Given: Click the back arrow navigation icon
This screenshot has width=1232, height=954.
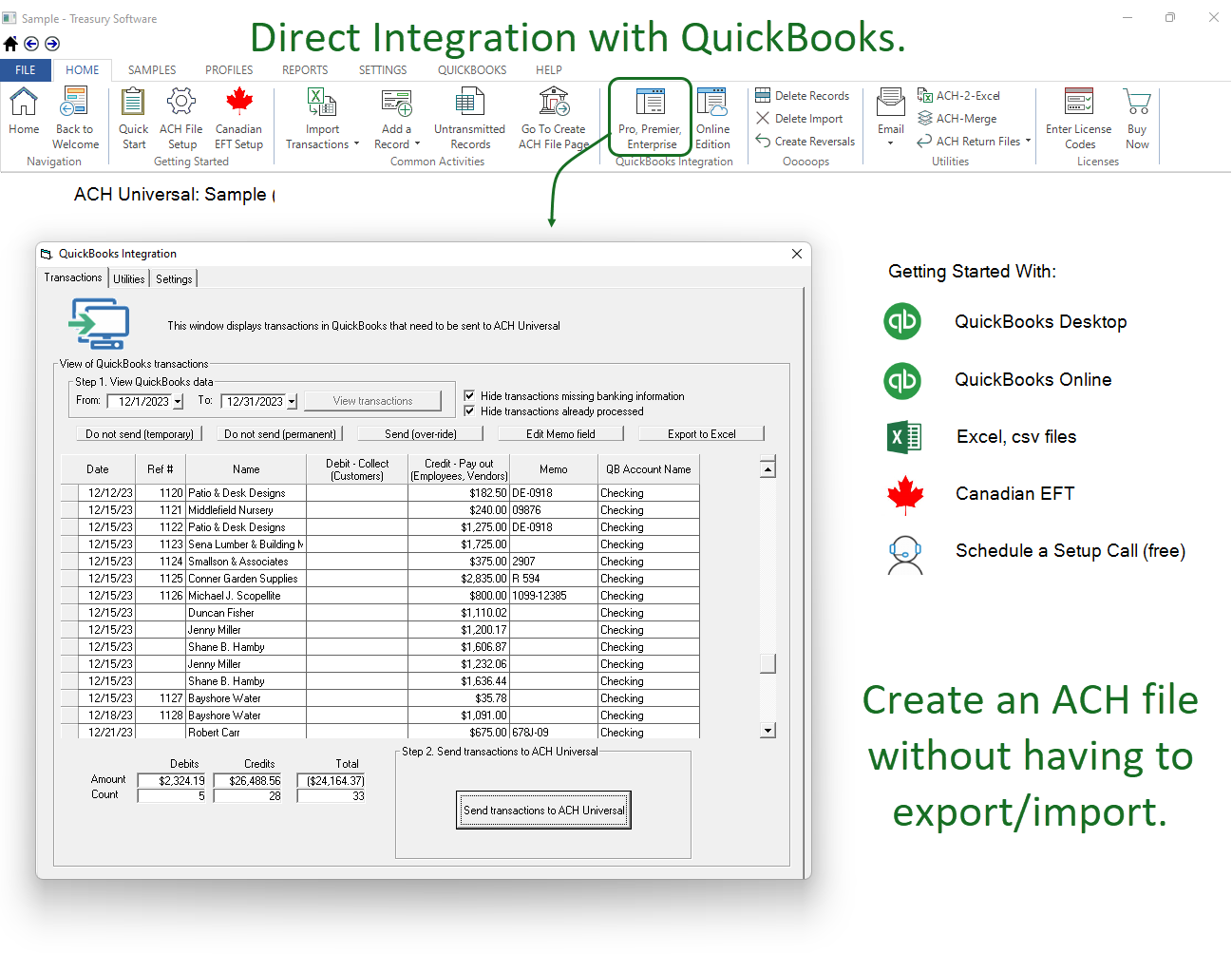Looking at the screenshot, I should (31, 44).
